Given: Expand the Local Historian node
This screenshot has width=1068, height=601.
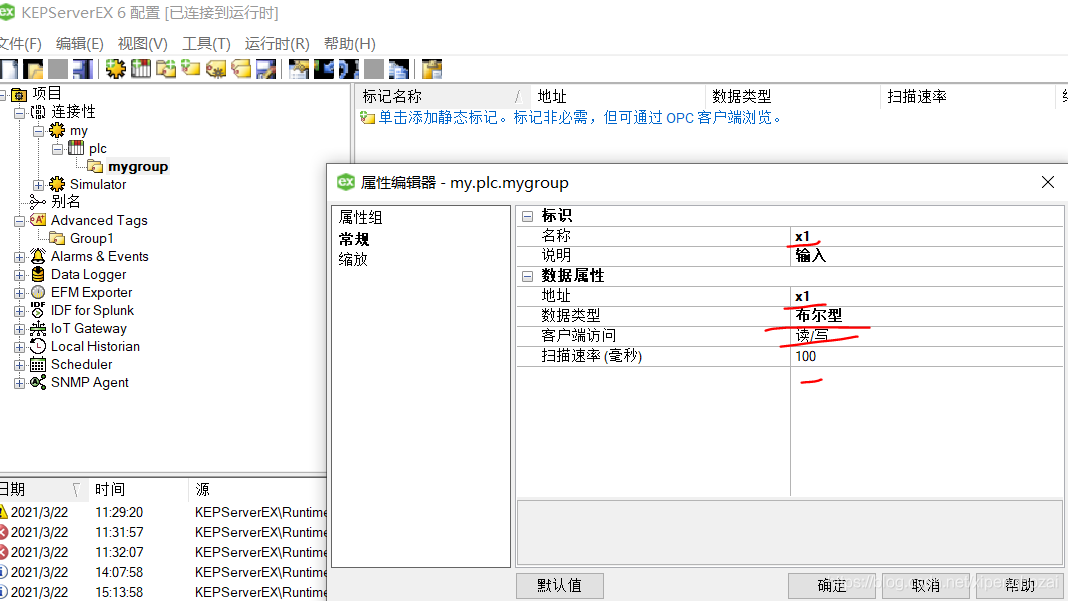Looking at the screenshot, I should pyautogui.click(x=20, y=347).
